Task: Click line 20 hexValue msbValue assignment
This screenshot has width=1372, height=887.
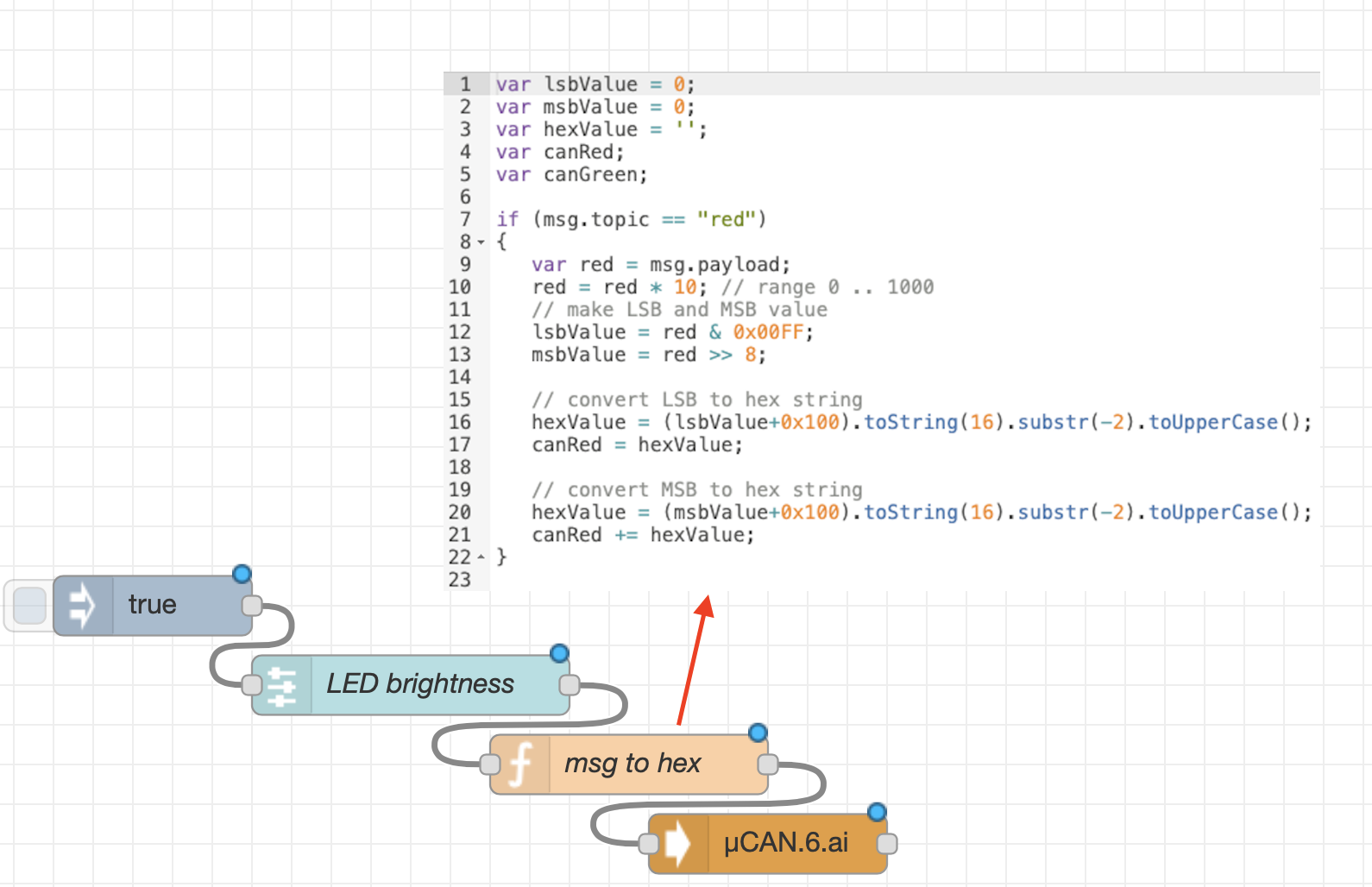Action: coord(922,512)
